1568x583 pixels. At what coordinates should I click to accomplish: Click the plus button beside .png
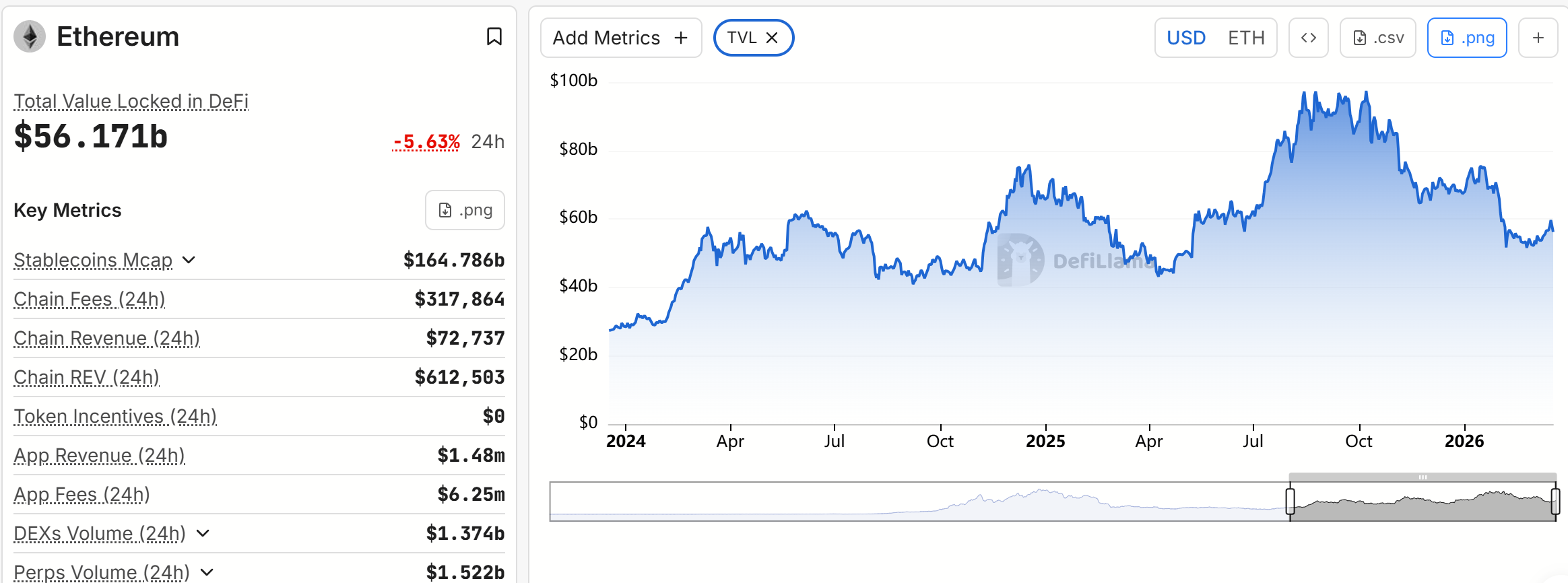click(1538, 38)
